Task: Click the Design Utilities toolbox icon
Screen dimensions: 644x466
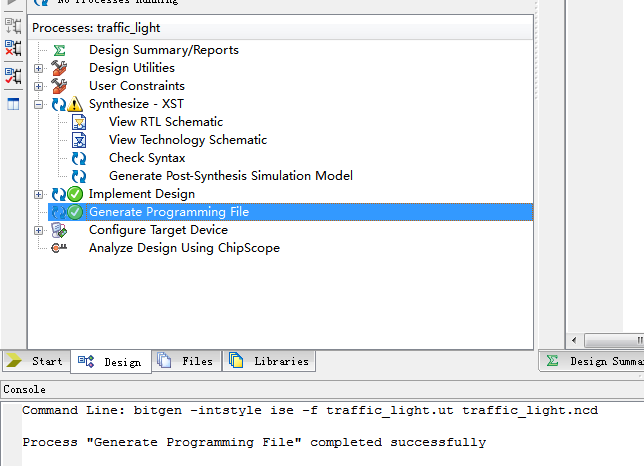Action: tap(59, 68)
